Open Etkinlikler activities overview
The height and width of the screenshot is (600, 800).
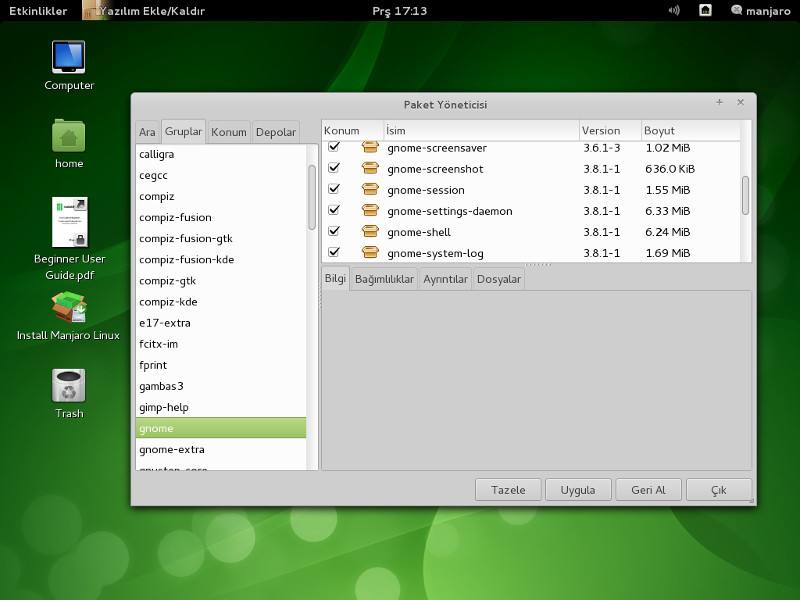click(38, 11)
